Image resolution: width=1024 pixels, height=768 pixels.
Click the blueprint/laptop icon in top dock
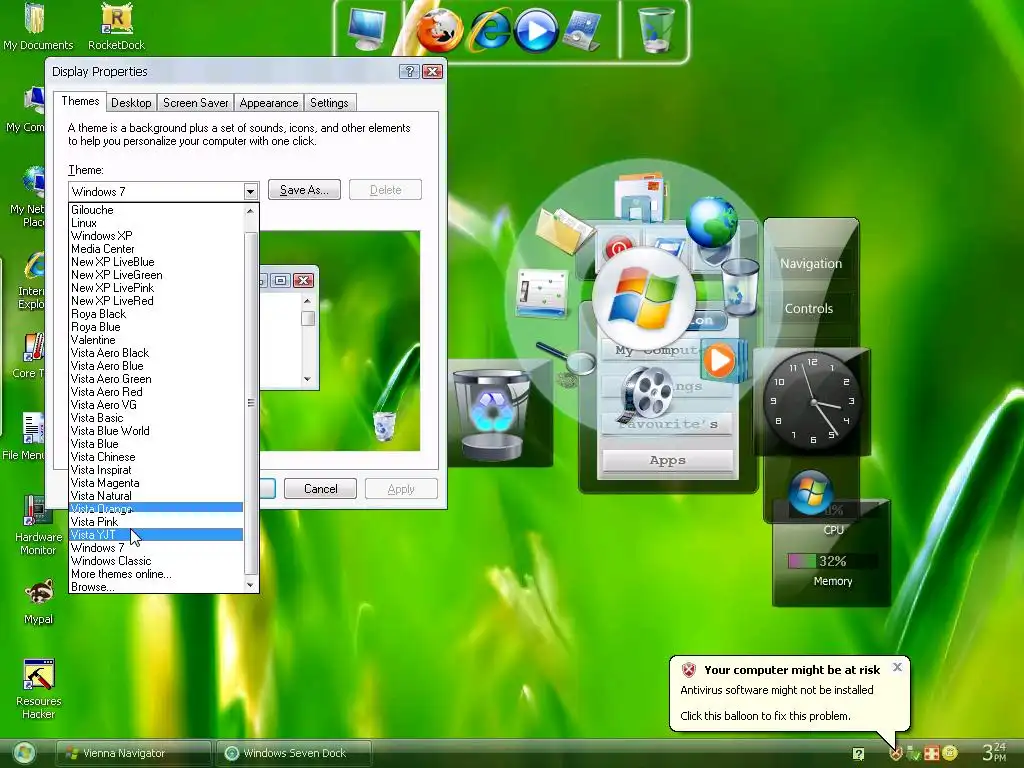point(582,31)
